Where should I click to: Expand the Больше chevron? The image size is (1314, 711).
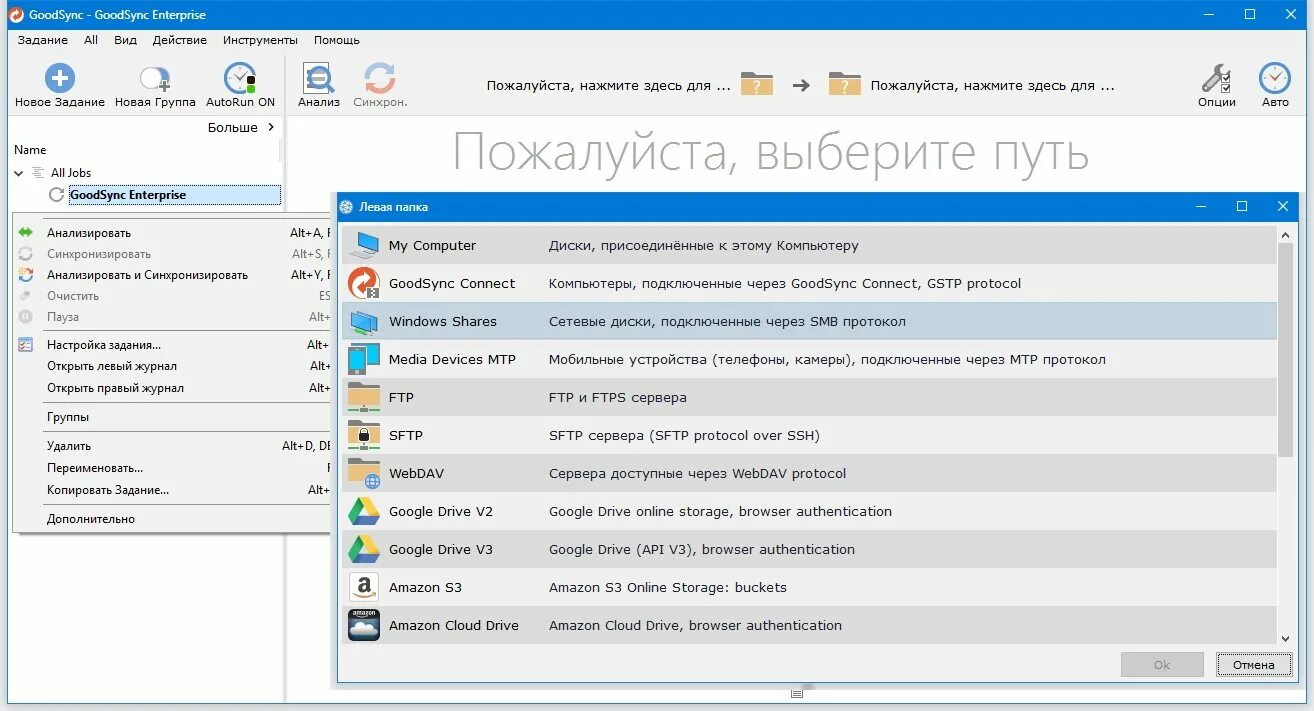coord(271,127)
